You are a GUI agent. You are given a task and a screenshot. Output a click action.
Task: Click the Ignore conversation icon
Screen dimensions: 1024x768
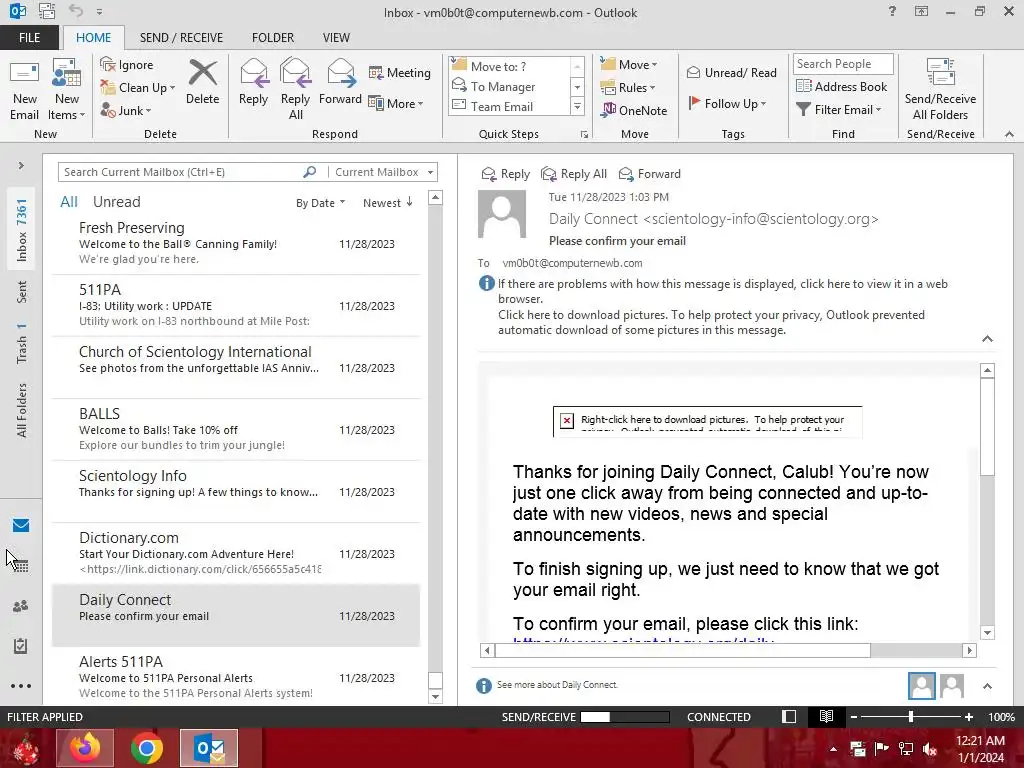[108, 64]
